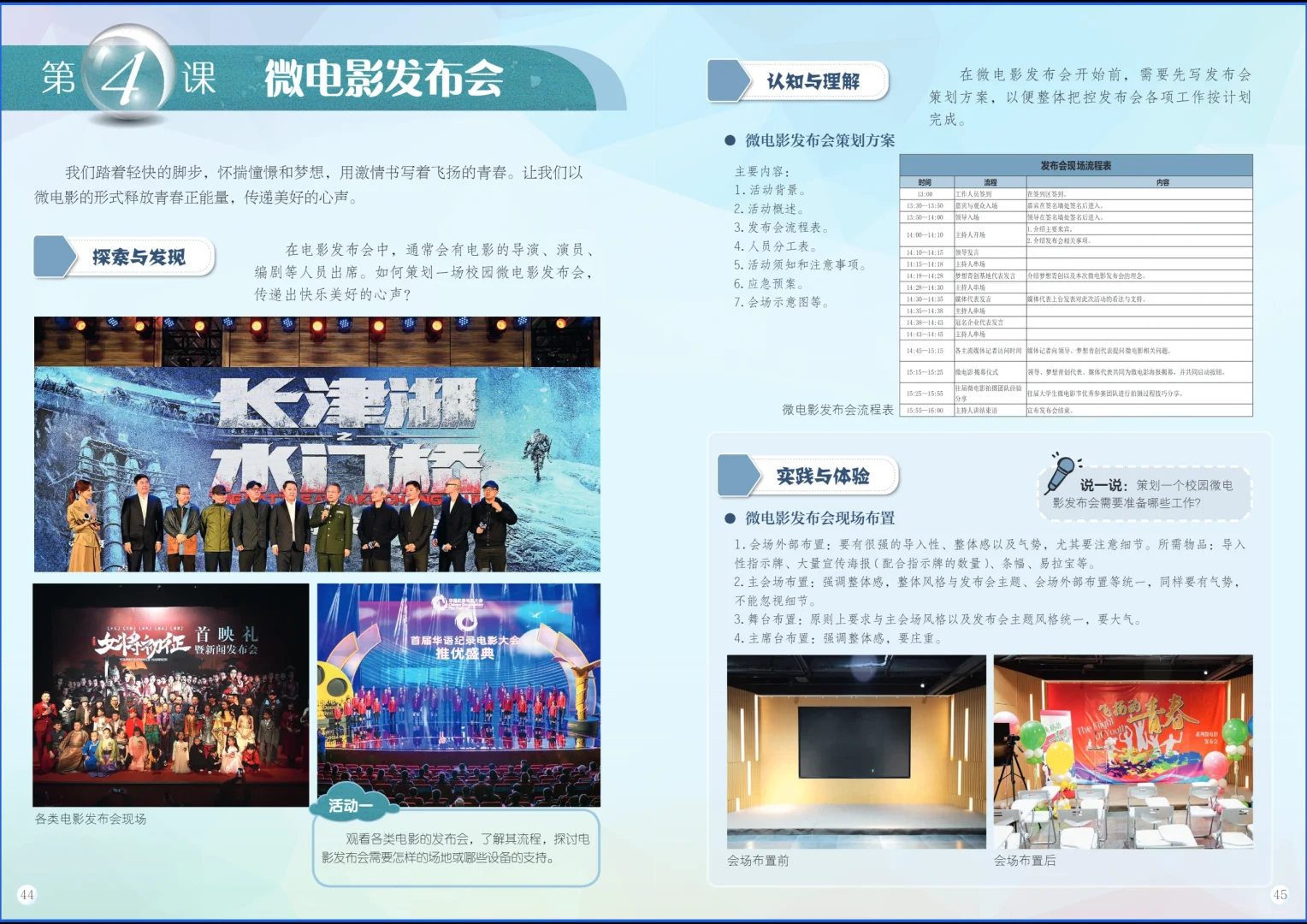The image size is (1307, 924).
Task: Click the 活动一 label tag
Action: pos(351,806)
